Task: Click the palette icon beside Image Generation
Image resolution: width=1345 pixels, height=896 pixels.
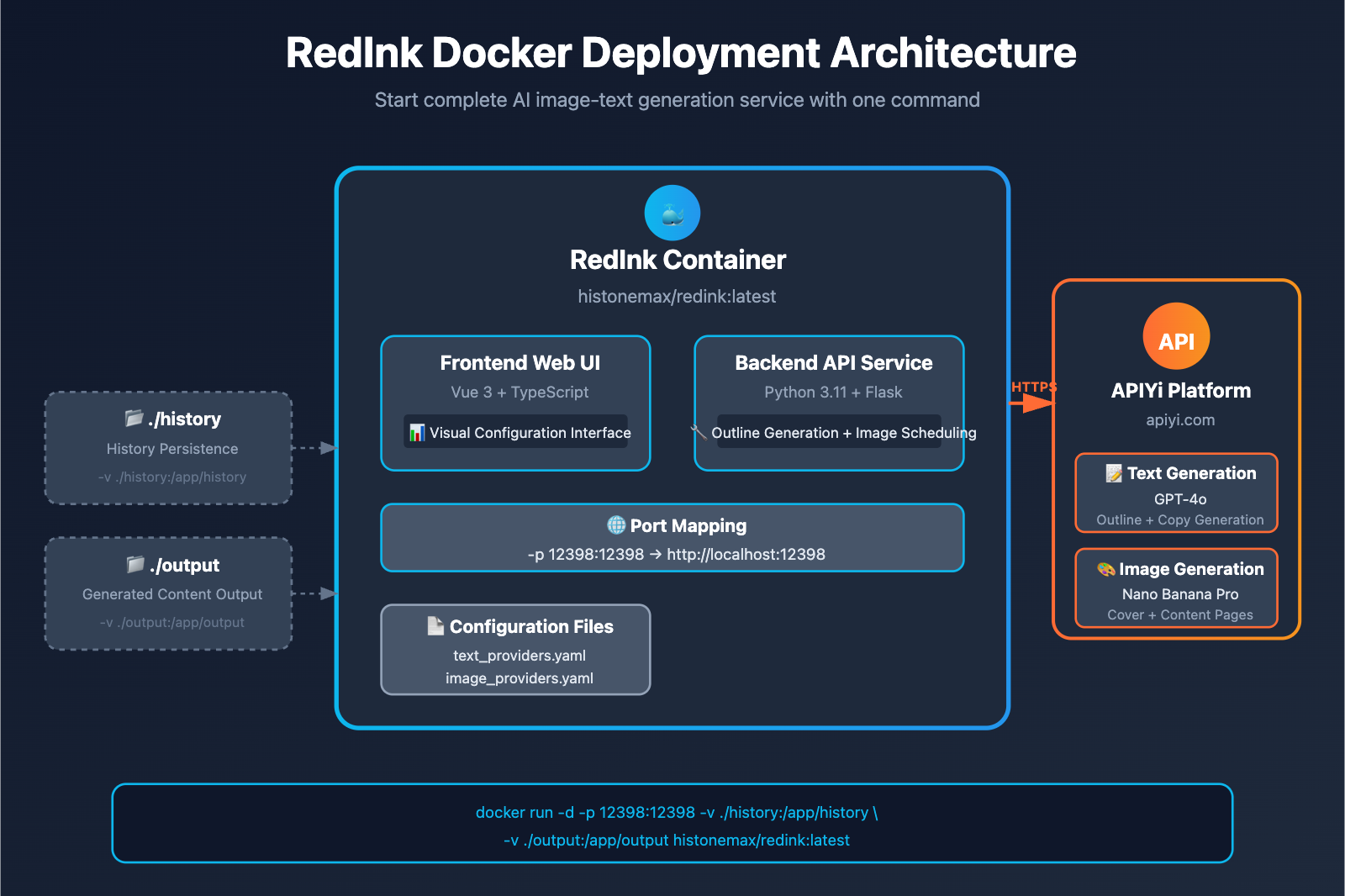Action: tap(1106, 569)
